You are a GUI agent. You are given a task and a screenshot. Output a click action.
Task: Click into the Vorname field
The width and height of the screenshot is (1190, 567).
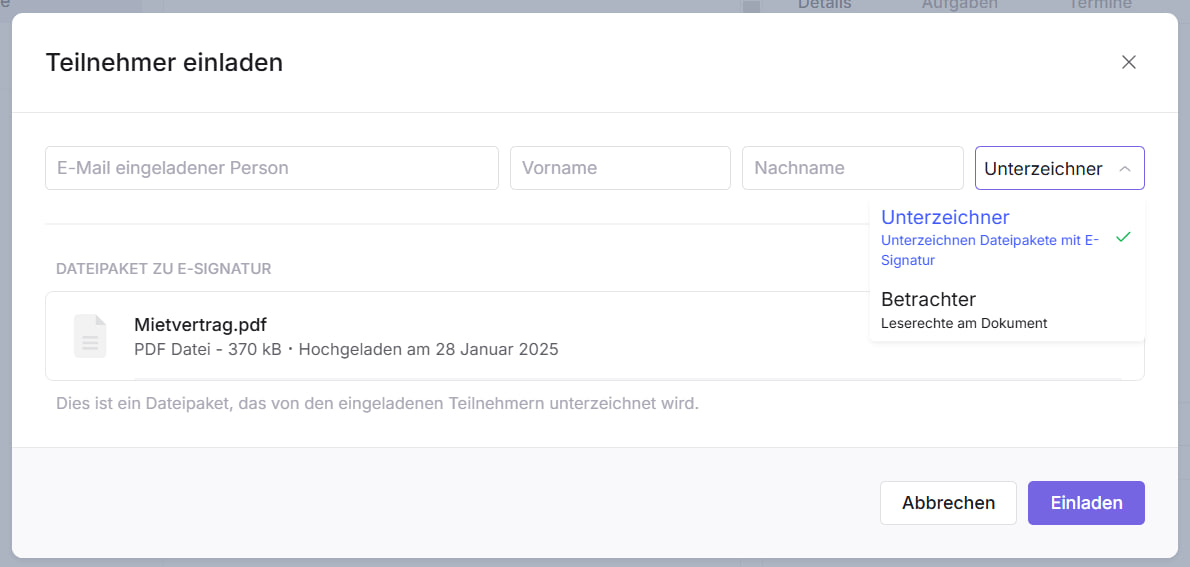pos(620,168)
